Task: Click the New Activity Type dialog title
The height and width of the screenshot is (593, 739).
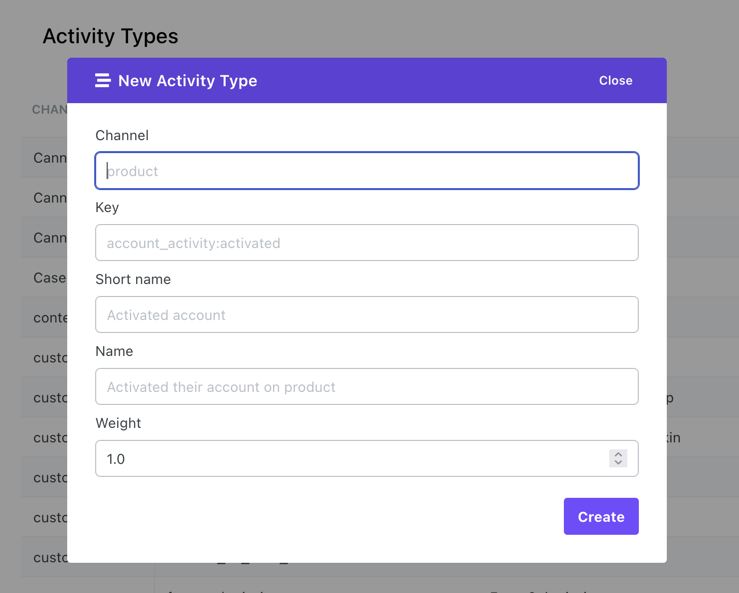Action: [187, 81]
